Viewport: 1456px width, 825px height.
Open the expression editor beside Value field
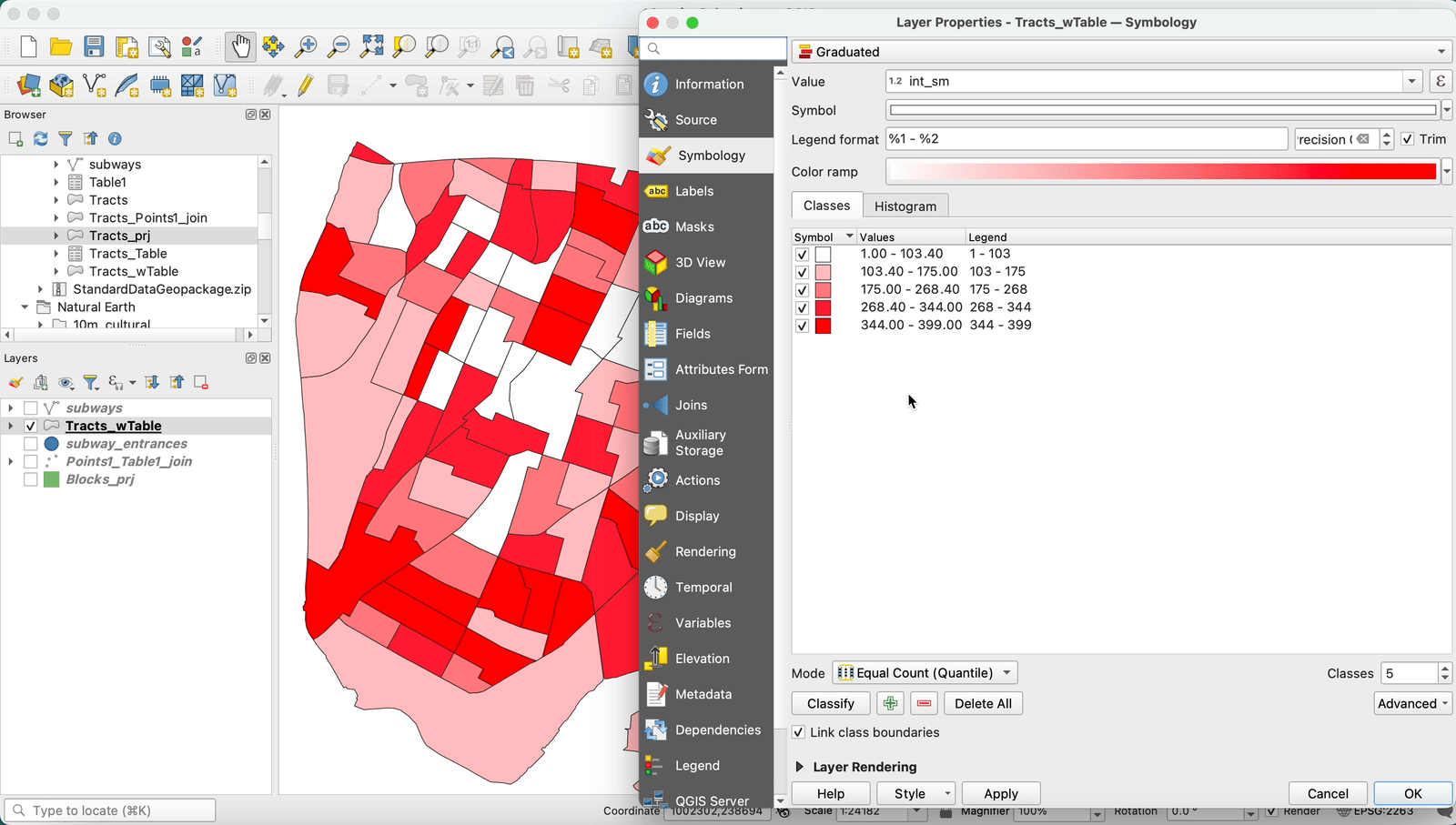[1440, 81]
